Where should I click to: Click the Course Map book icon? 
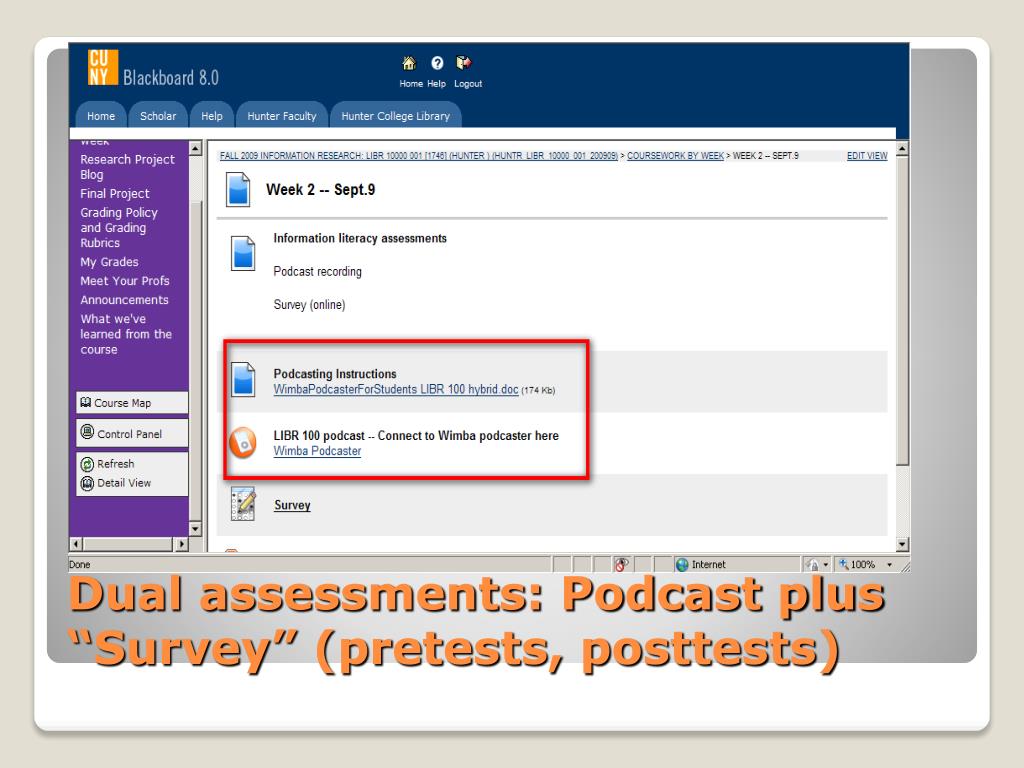[x=86, y=402]
